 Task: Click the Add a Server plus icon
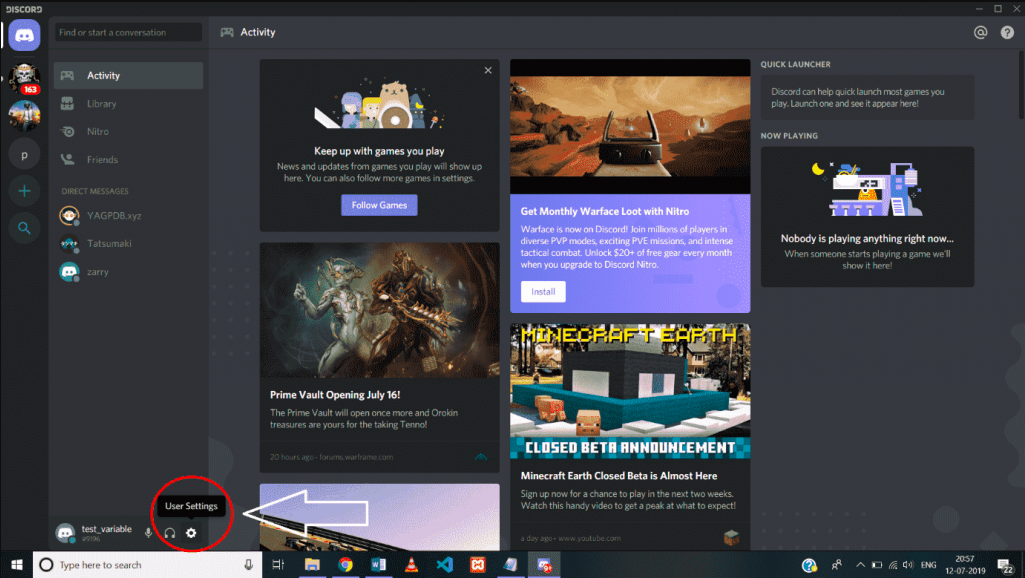coord(24,191)
